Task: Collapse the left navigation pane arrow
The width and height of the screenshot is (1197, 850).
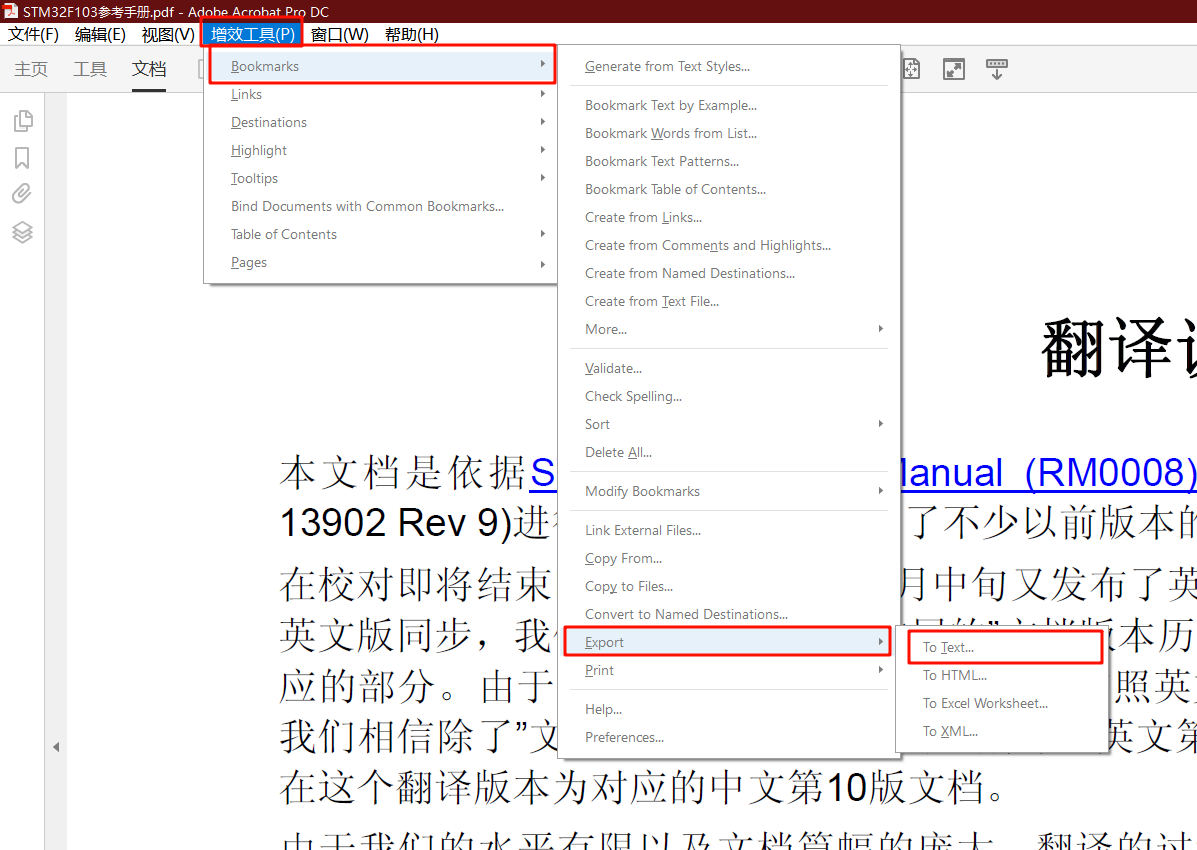Action: (56, 747)
